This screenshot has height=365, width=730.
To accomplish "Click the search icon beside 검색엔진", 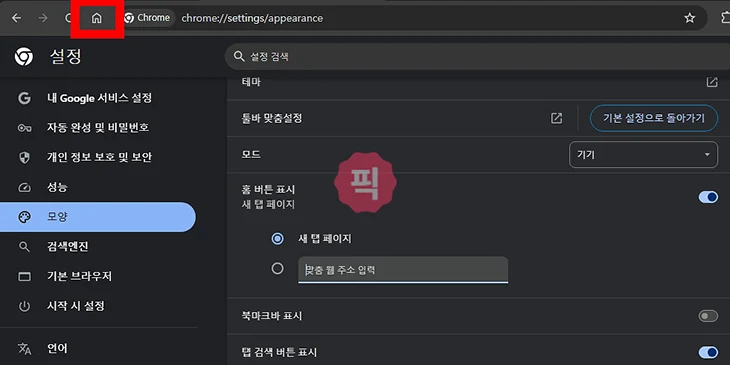I will click(x=24, y=247).
